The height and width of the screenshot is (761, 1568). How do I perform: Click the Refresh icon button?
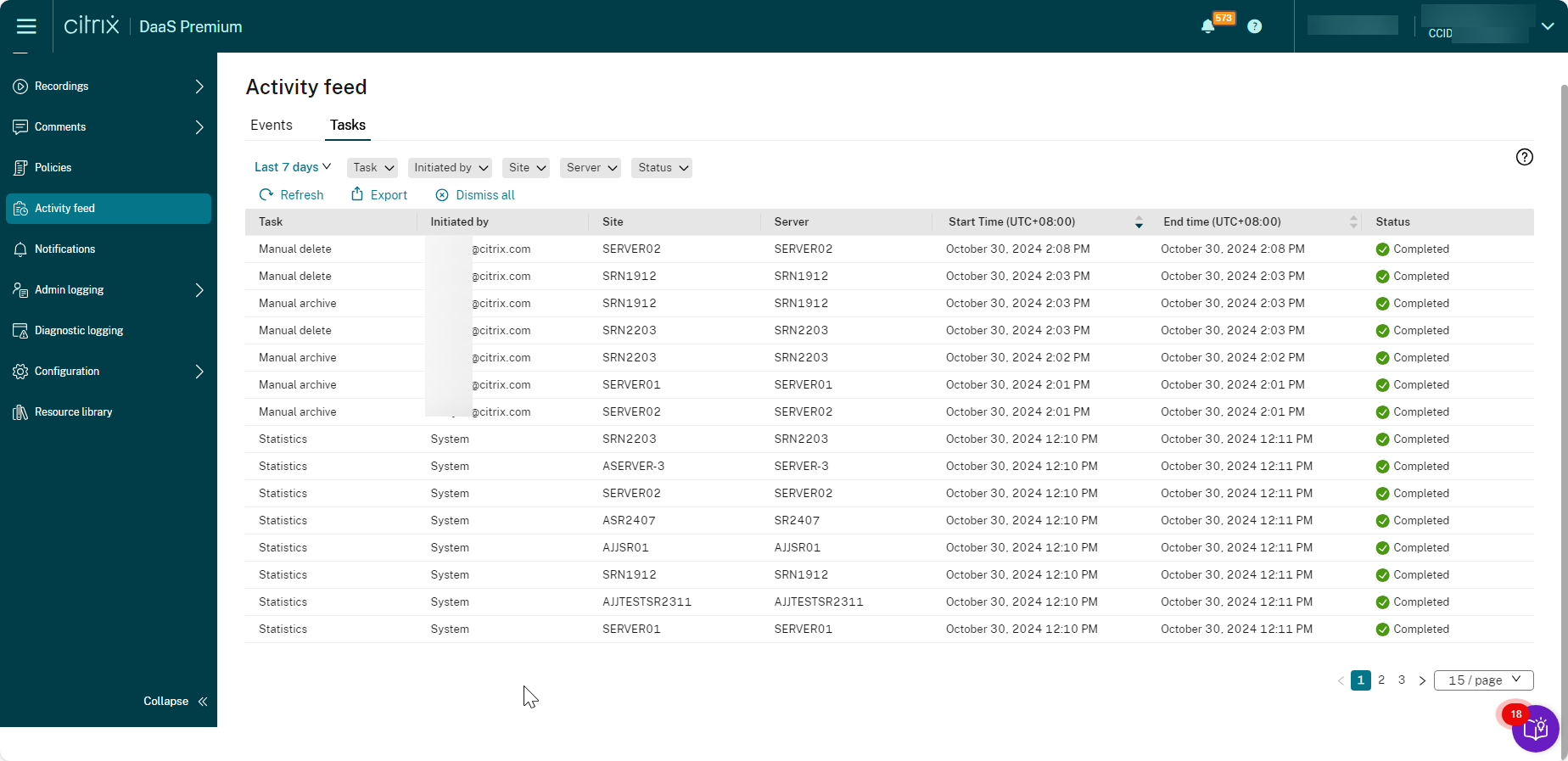[x=266, y=195]
